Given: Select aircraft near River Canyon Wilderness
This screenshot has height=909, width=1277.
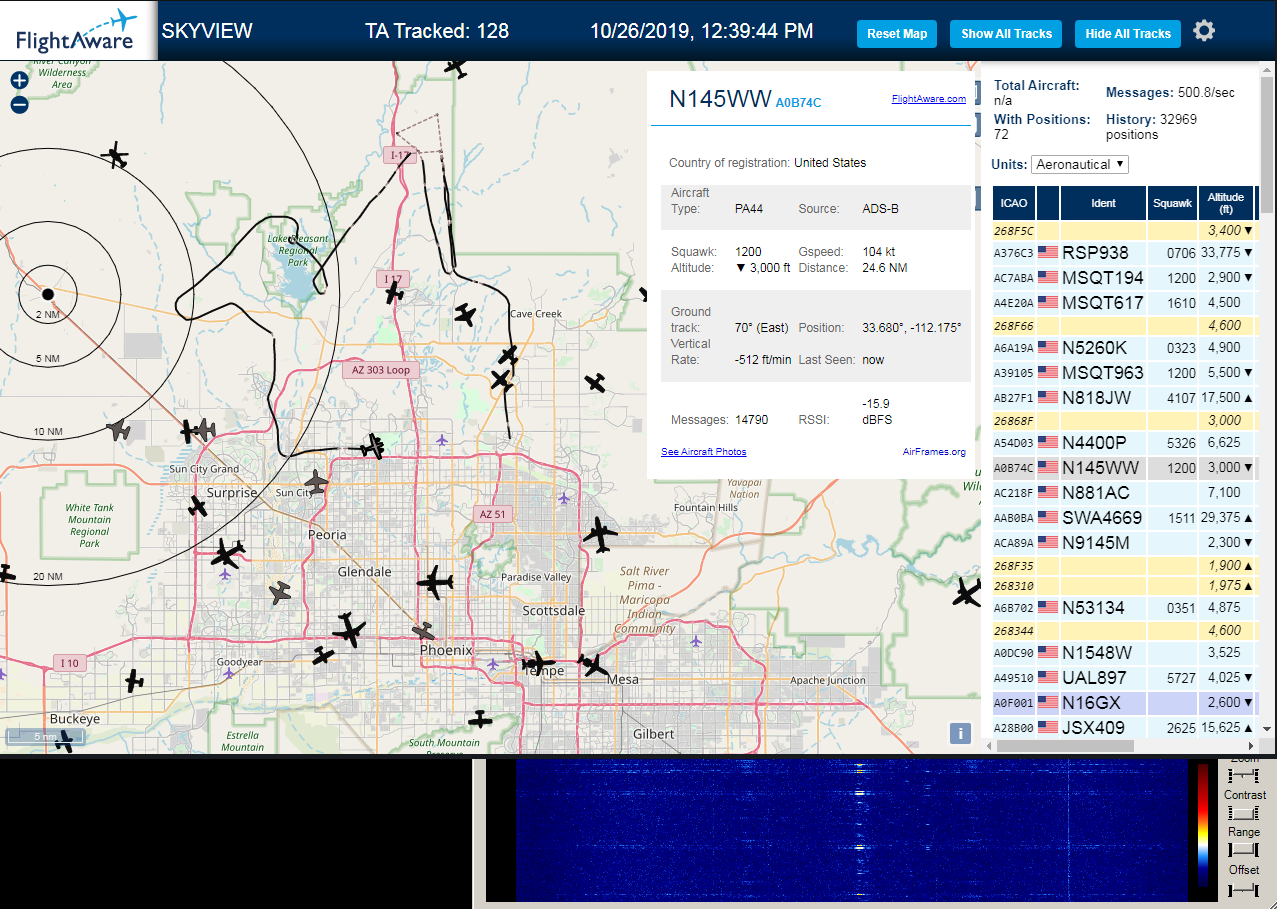Looking at the screenshot, I should point(116,155).
